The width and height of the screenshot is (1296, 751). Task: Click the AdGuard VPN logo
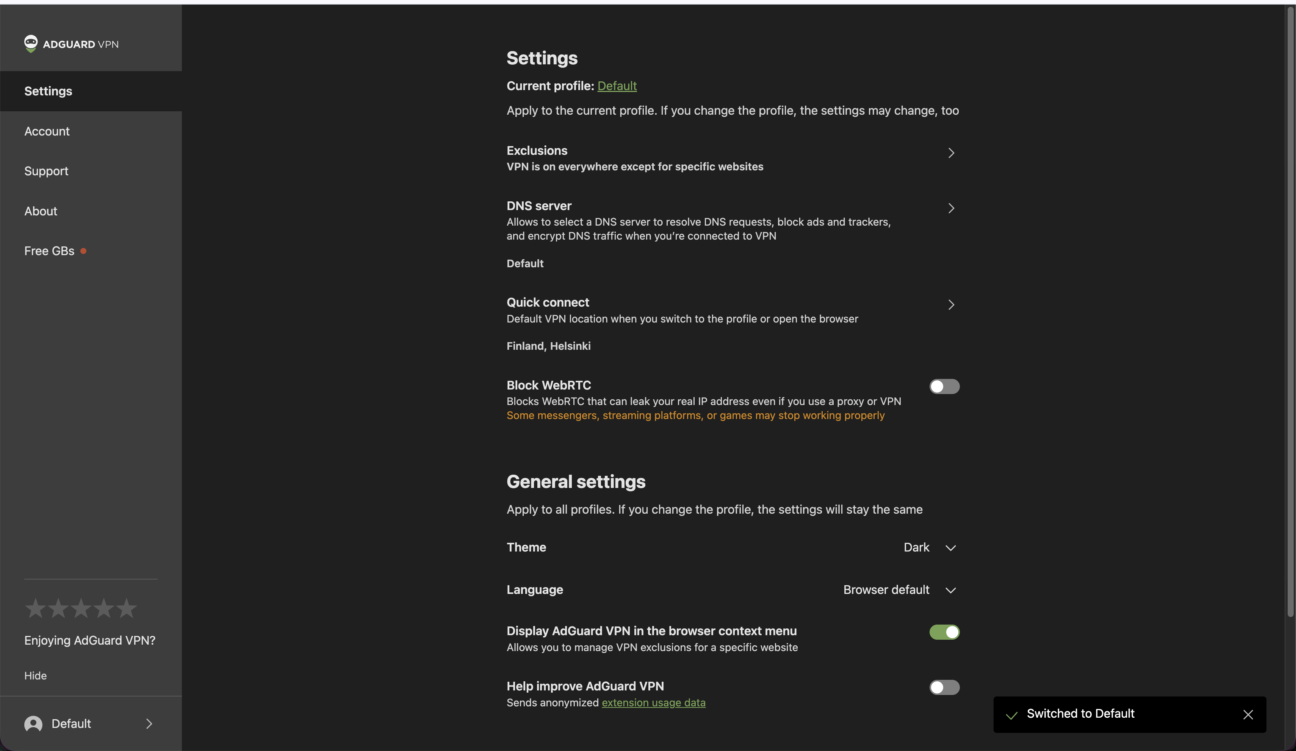pyautogui.click(x=71, y=44)
